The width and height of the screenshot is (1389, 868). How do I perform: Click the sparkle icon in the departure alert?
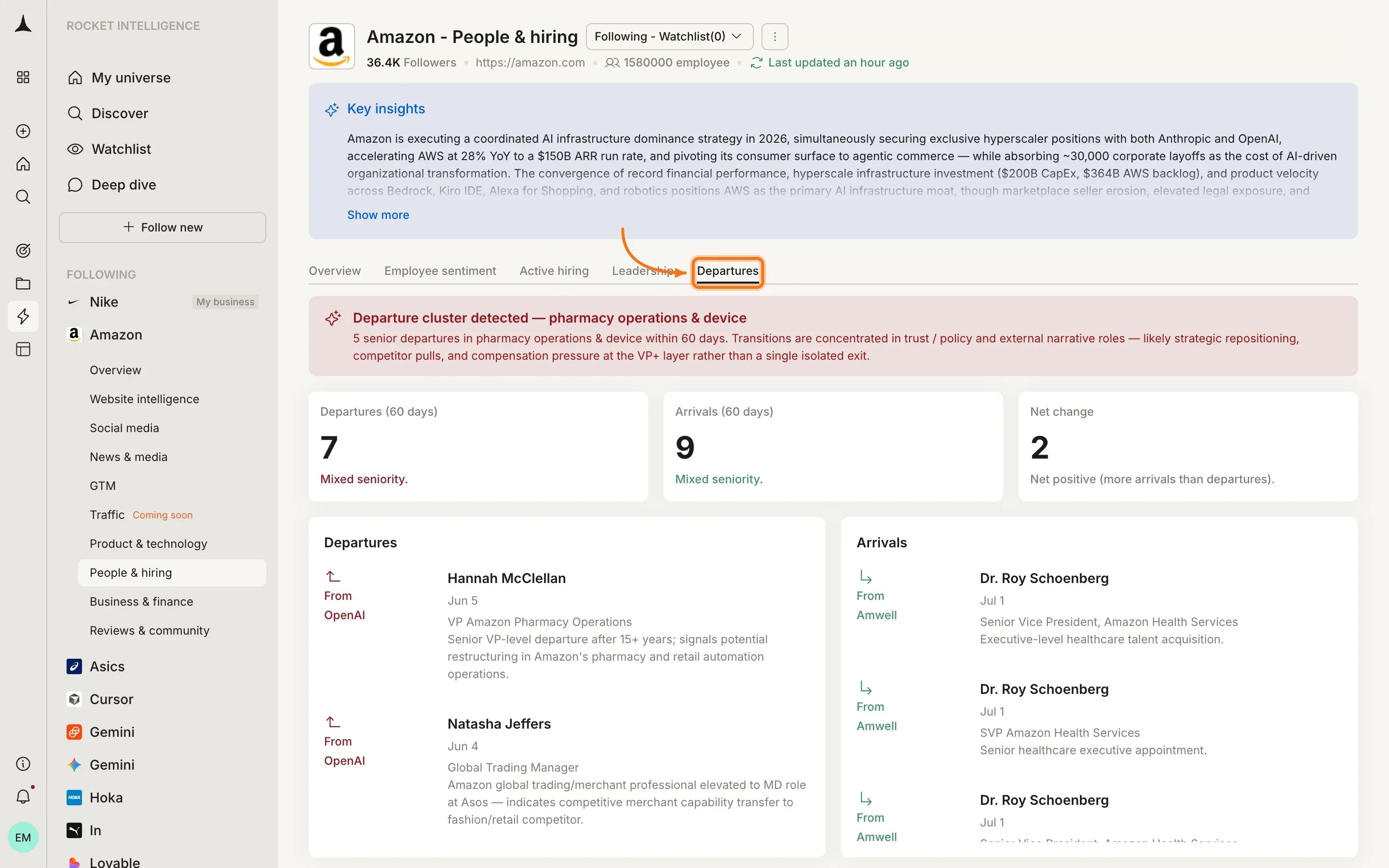click(x=333, y=318)
